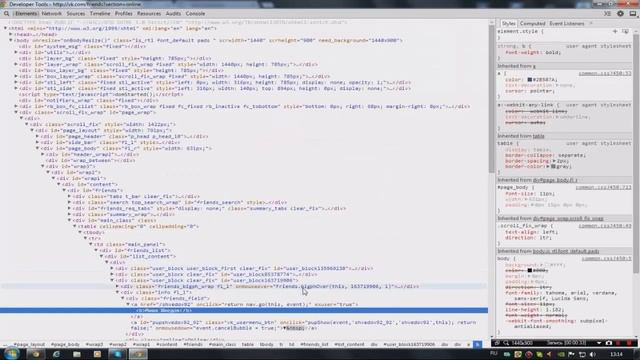Screen dimensions: 640x360
Task: Open common.css link for the a rule
Action: tap(604, 73)
